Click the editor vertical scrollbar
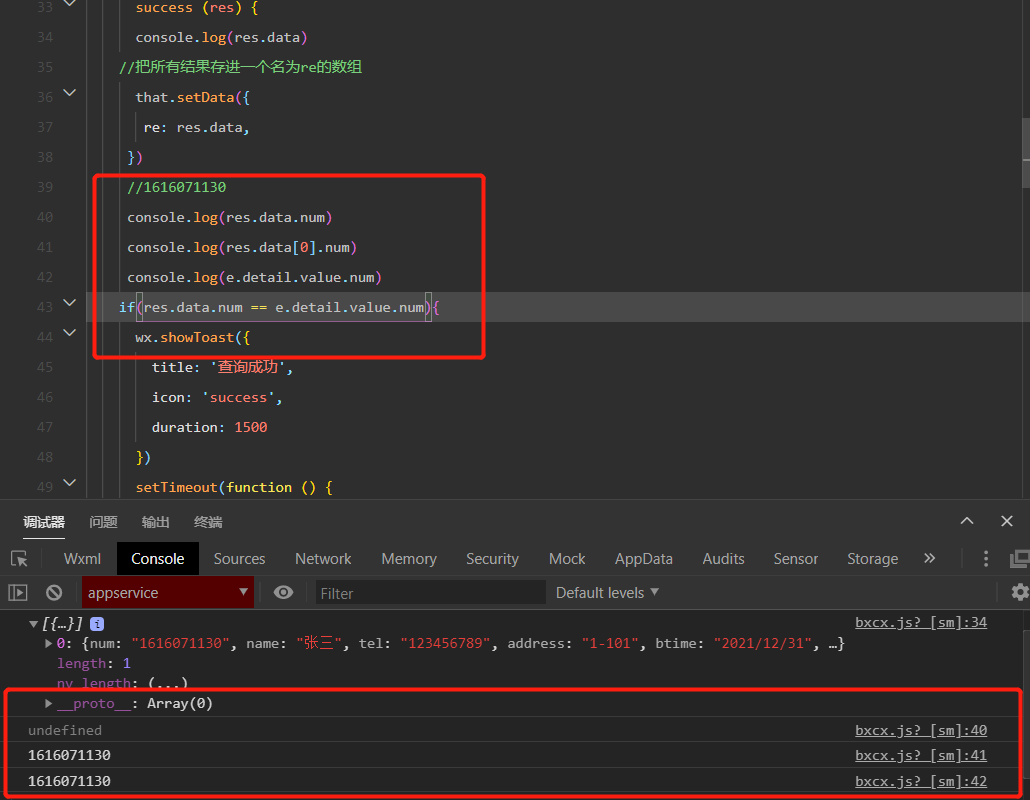 (1025, 151)
